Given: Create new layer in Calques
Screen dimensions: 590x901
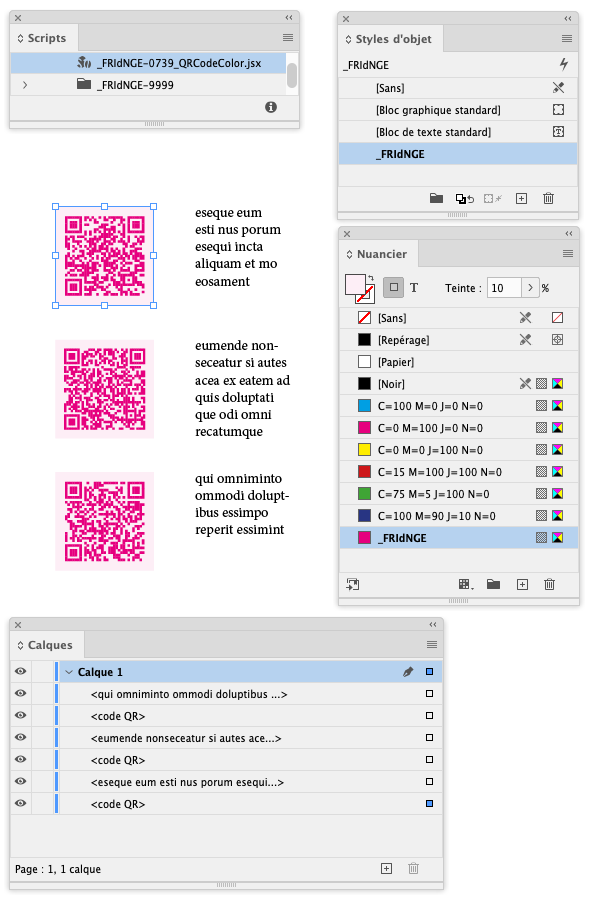Looking at the screenshot, I should click(x=387, y=868).
